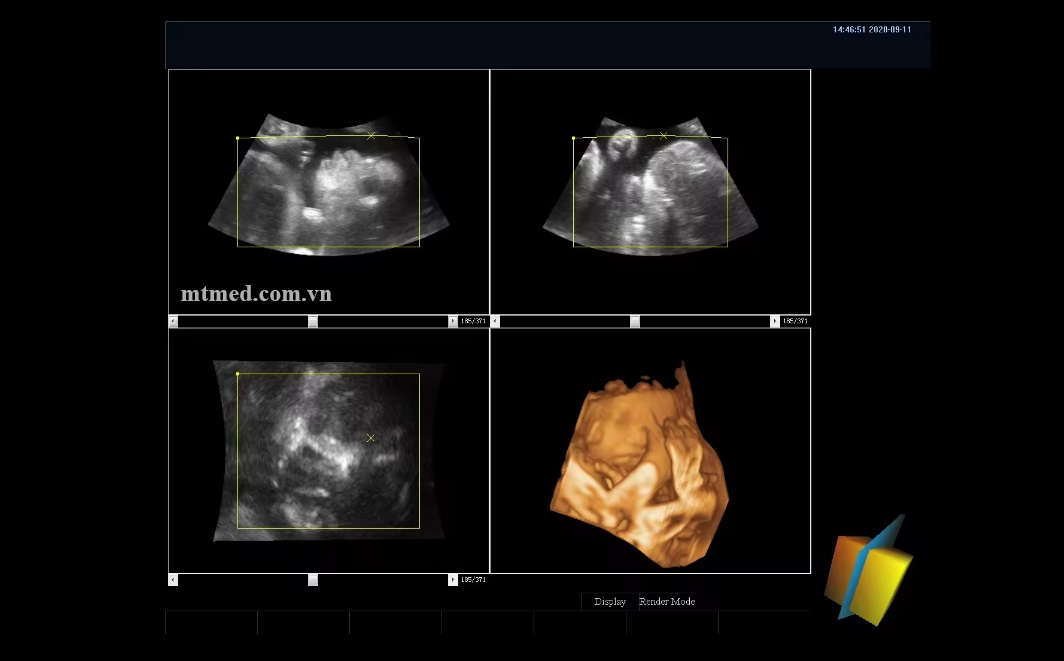
Task: Select the slice slider thumb under bottom-left view
Action: (x=313, y=580)
